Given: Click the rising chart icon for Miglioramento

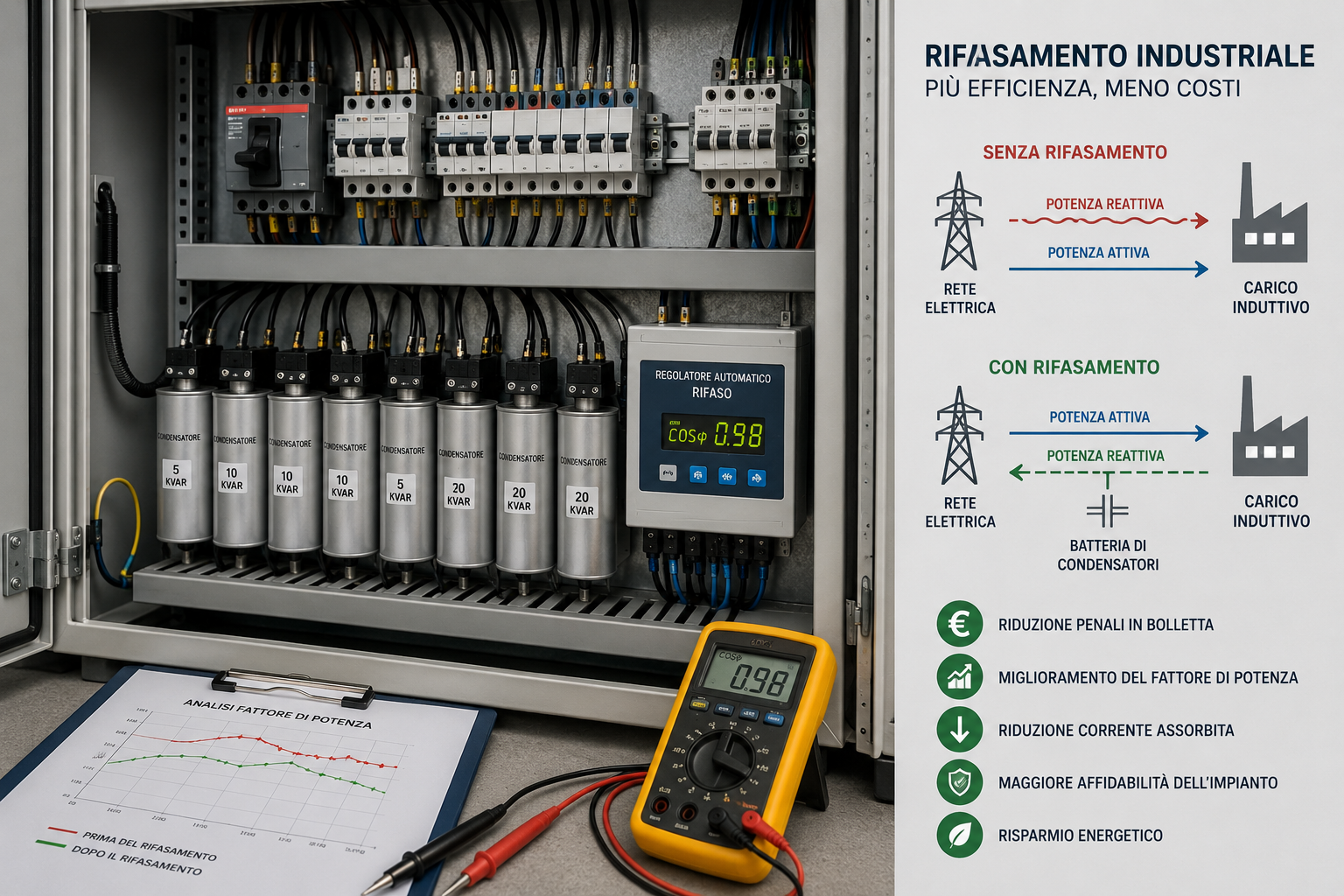Looking at the screenshot, I should 960,676.
